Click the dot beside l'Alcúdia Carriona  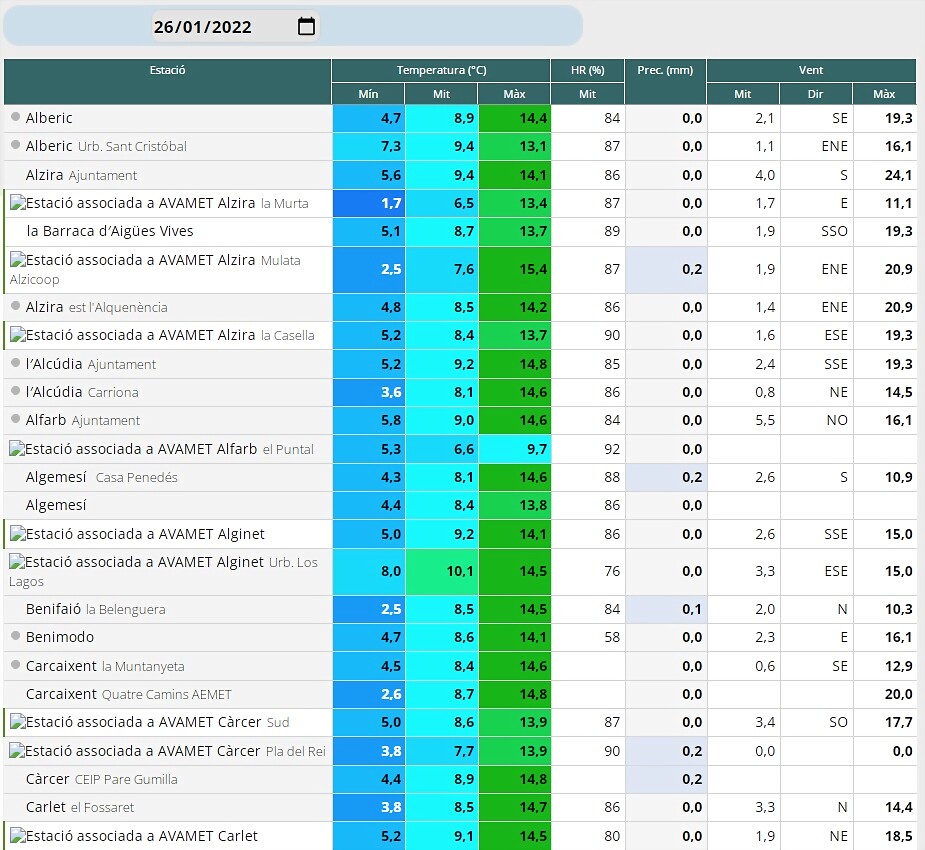(16, 391)
